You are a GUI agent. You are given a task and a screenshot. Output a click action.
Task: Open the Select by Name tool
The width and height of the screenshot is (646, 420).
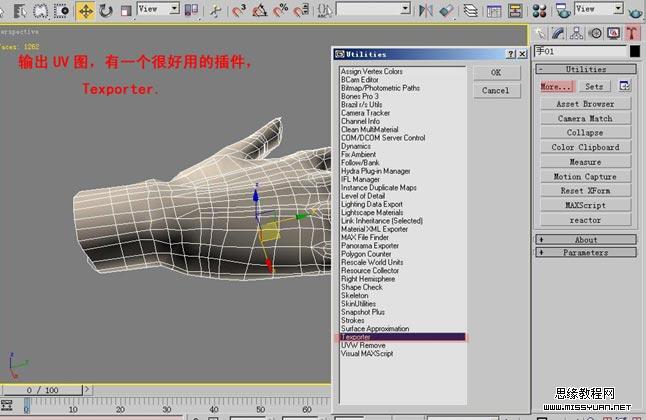(x=19, y=10)
